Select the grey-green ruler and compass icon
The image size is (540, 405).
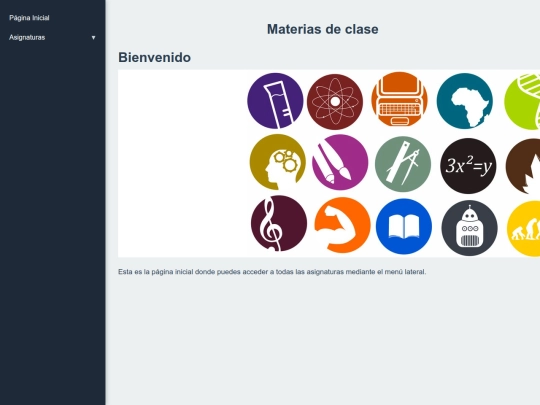(403, 164)
